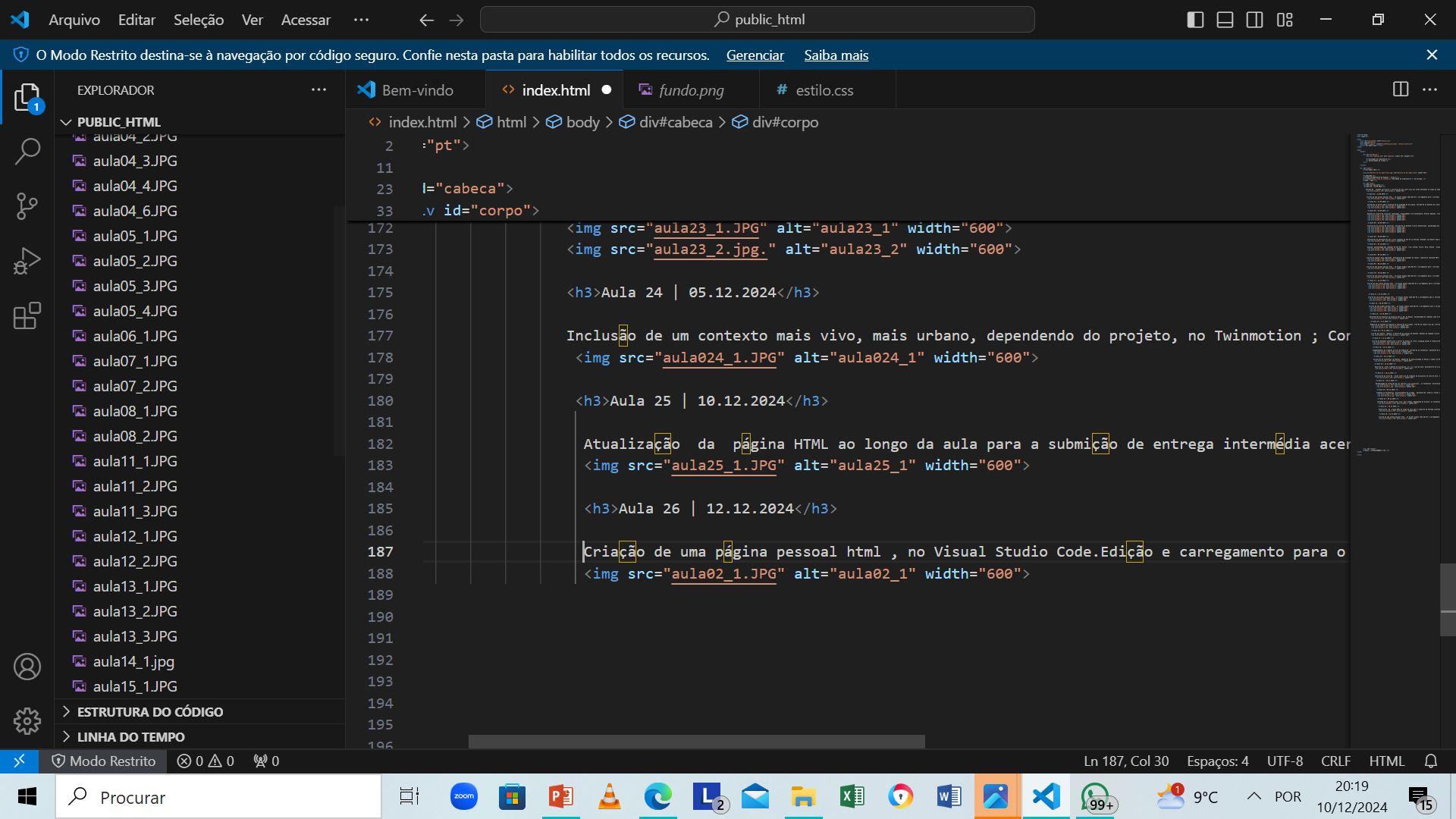Click the Gerenciar link in banner
Image resolution: width=1456 pixels, height=819 pixels.
[x=755, y=55]
